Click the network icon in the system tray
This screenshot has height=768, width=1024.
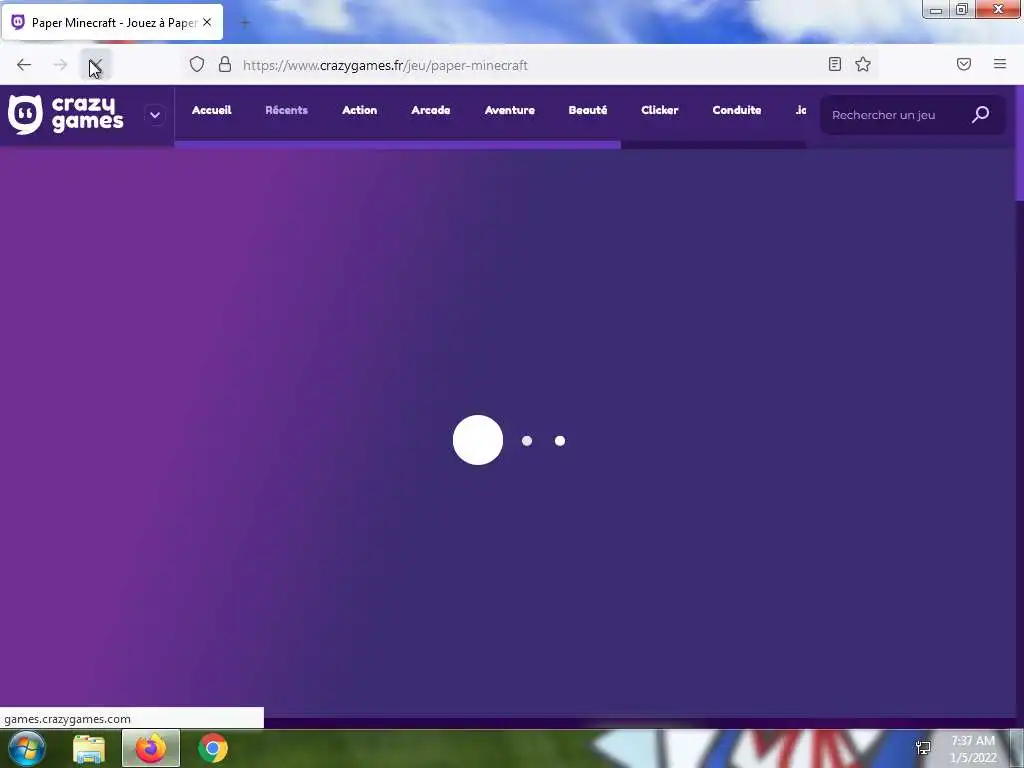(923, 748)
